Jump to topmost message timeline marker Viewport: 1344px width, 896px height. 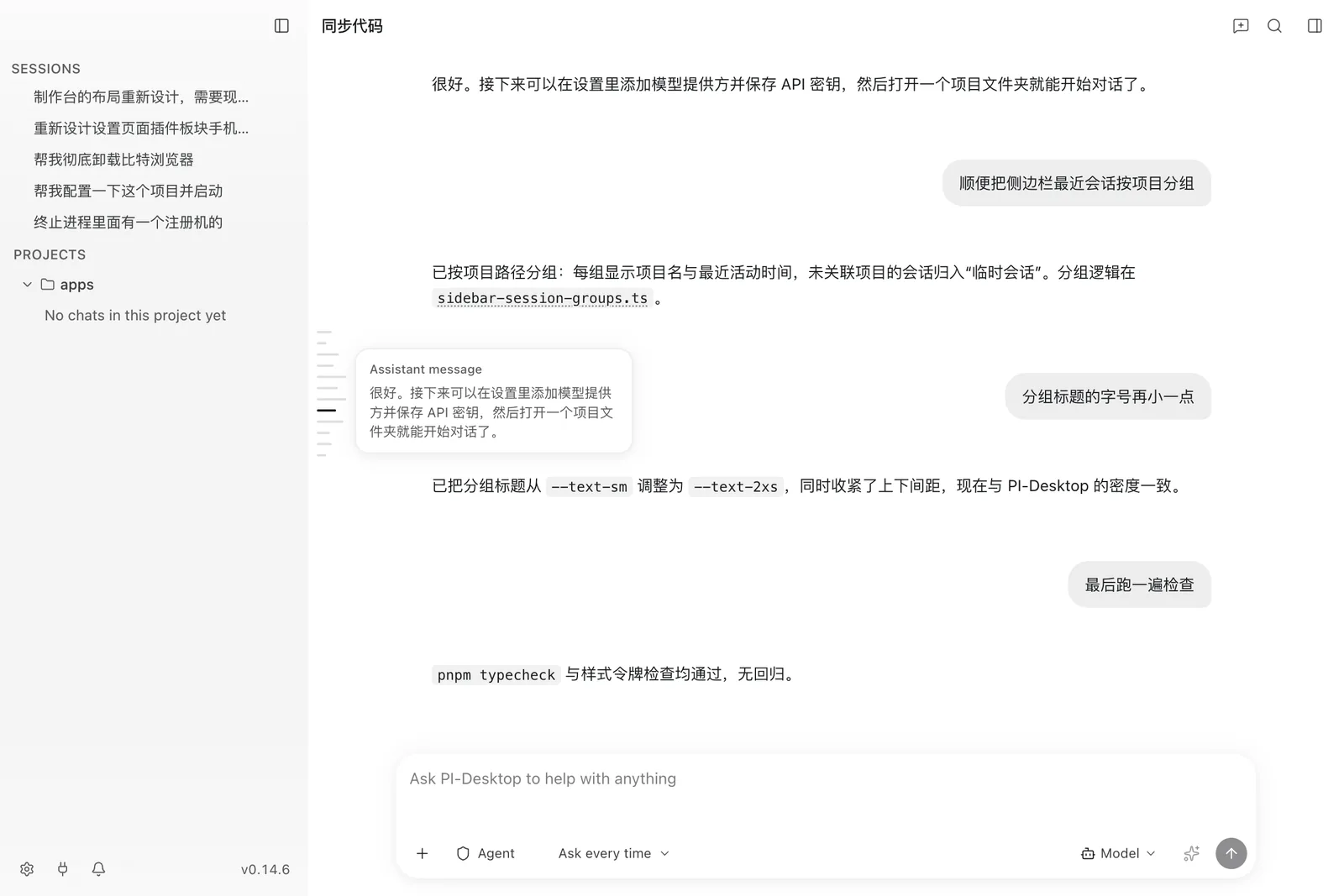pos(324,333)
